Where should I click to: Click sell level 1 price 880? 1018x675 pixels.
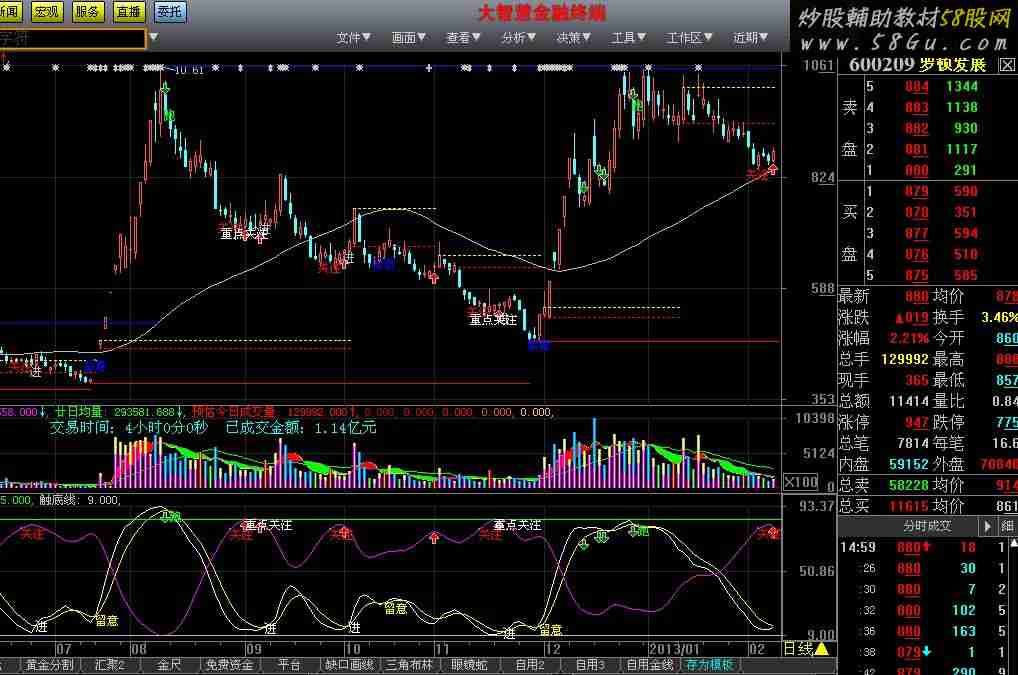pos(917,170)
